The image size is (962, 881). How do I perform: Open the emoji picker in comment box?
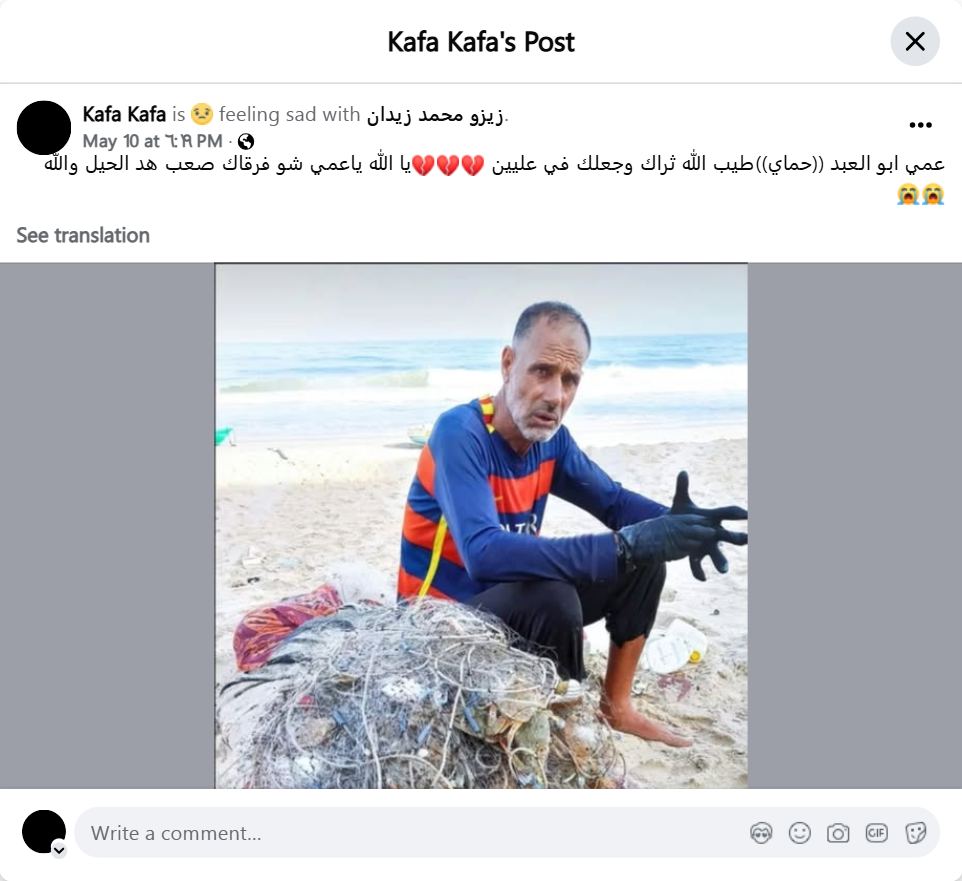pyautogui.click(x=799, y=833)
